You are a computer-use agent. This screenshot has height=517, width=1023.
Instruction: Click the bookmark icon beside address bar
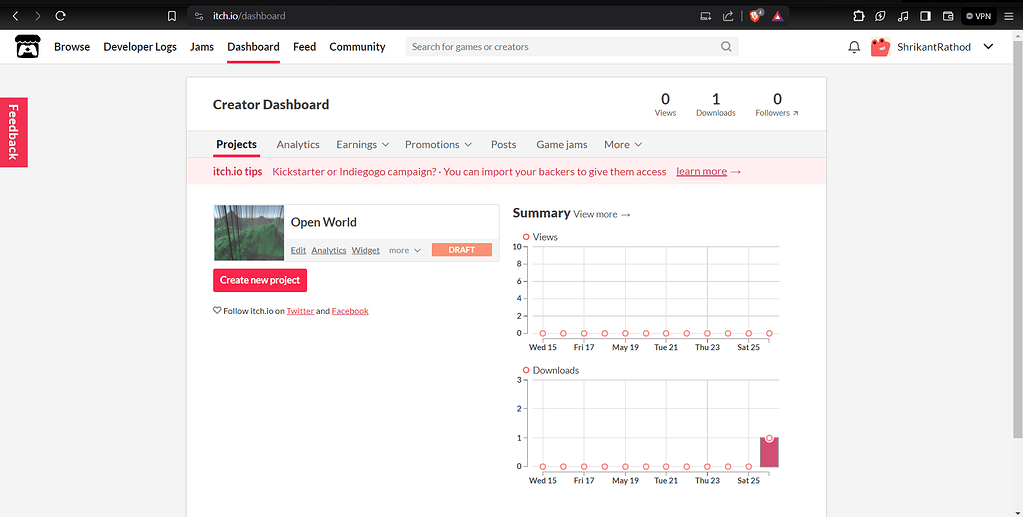pyautogui.click(x=172, y=16)
